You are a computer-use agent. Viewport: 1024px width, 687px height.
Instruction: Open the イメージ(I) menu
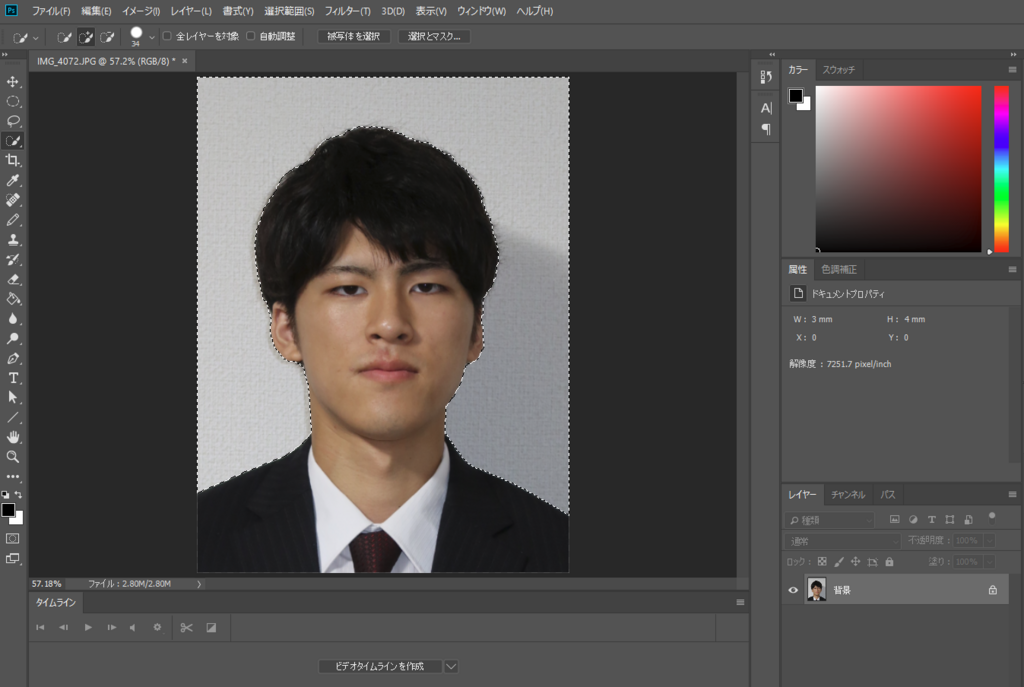pyautogui.click(x=141, y=11)
